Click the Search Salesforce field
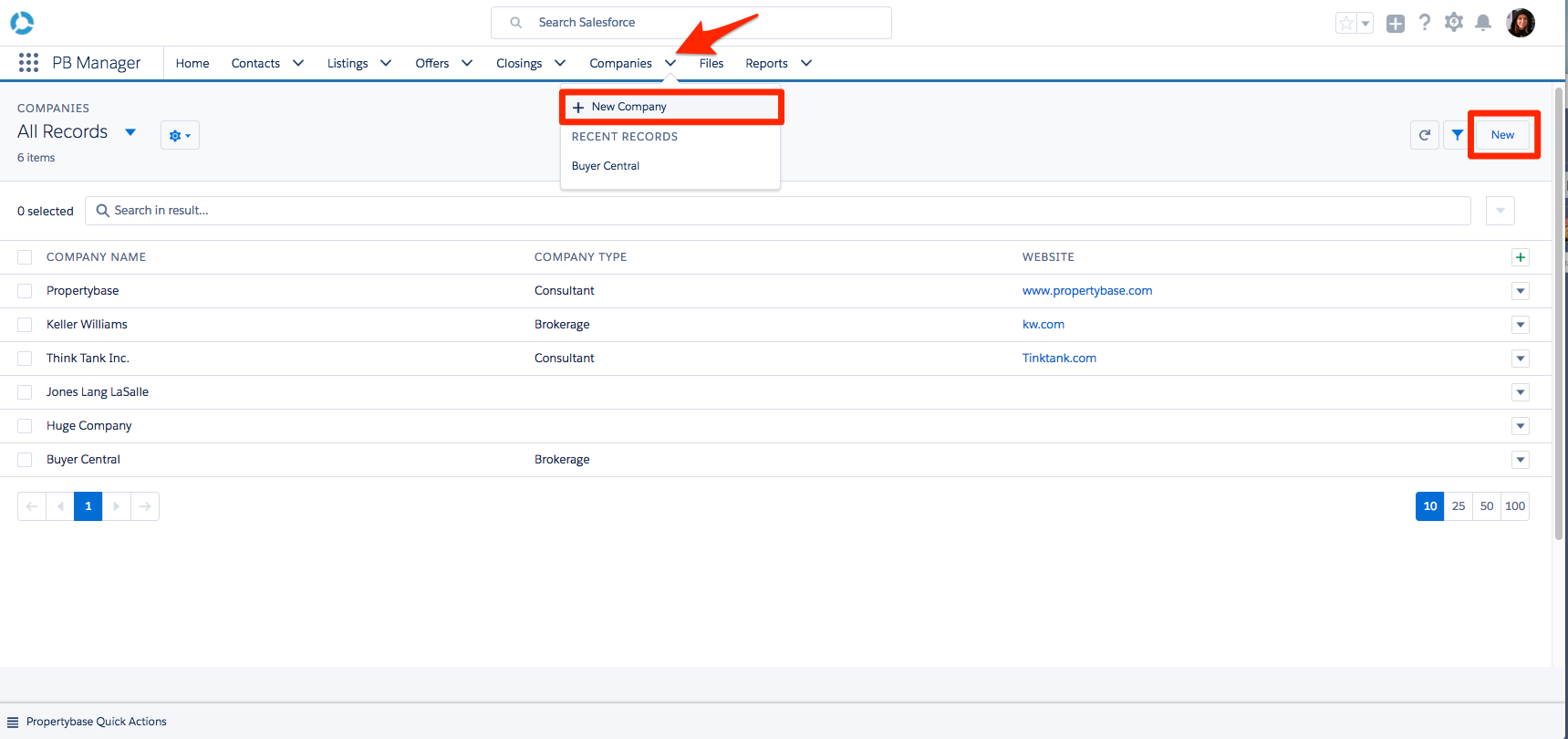Viewport: 1568px width, 739px height. tap(691, 23)
